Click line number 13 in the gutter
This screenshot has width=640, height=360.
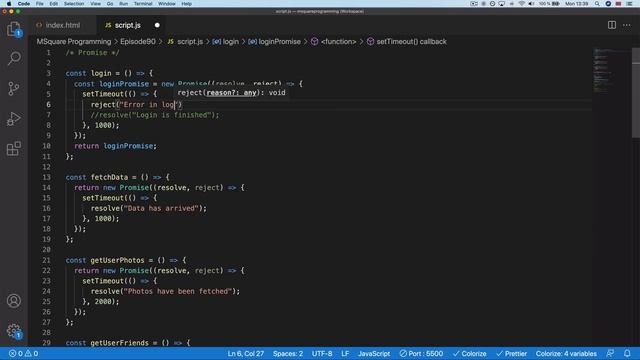pyautogui.click(x=47, y=177)
